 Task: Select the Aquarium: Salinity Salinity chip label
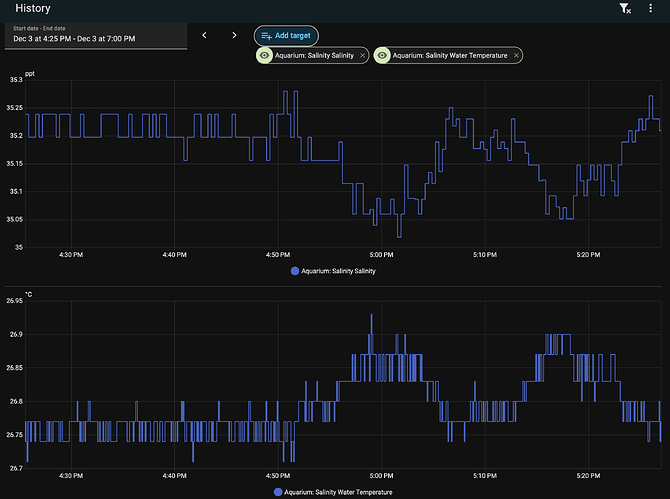coord(314,56)
